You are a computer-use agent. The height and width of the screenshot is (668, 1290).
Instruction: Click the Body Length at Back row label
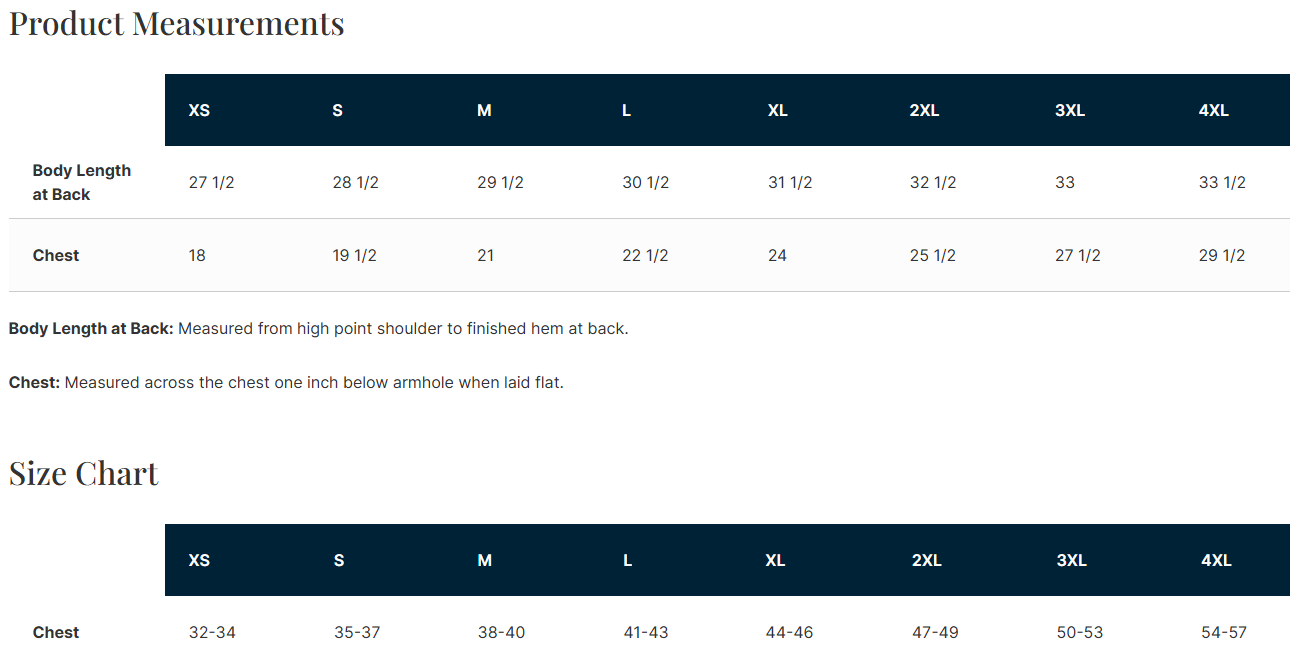[x=81, y=182]
